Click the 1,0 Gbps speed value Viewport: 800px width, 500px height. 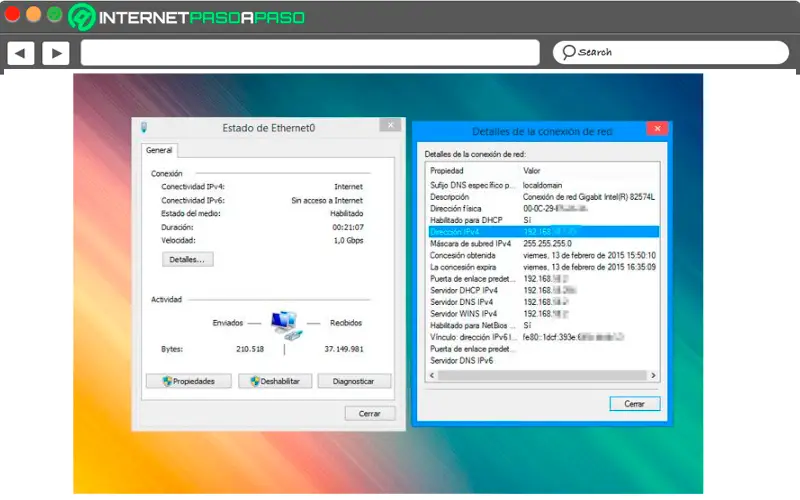tap(348, 240)
